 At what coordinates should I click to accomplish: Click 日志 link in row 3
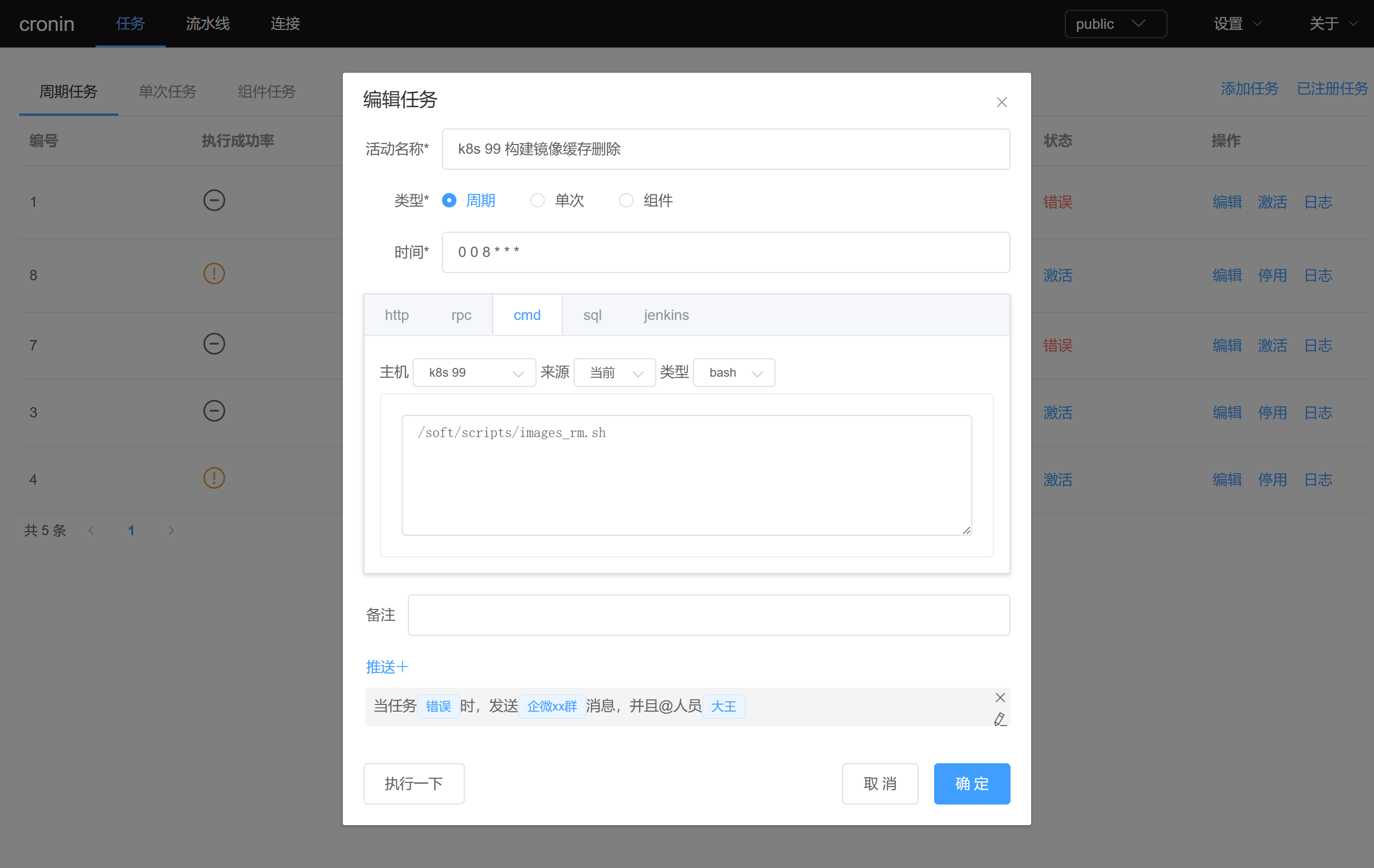1318,413
